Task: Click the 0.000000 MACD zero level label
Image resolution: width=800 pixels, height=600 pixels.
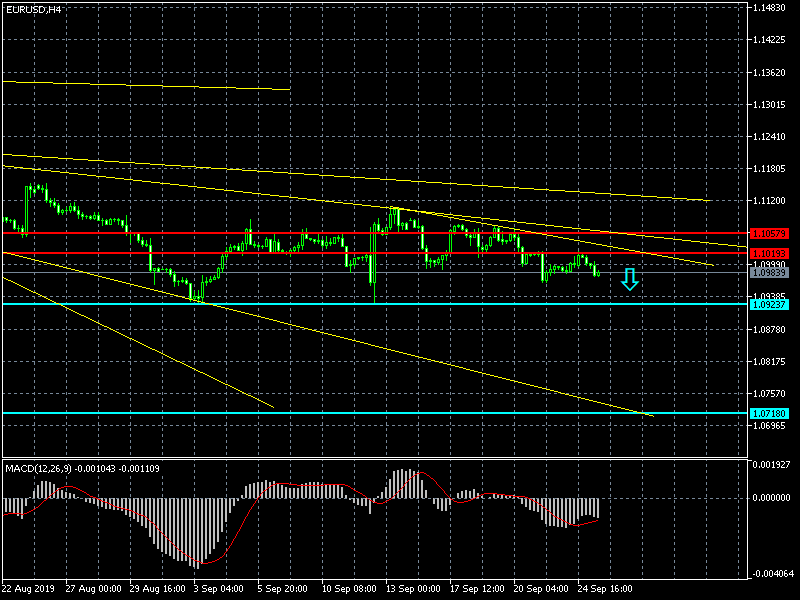Action: [773, 497]
